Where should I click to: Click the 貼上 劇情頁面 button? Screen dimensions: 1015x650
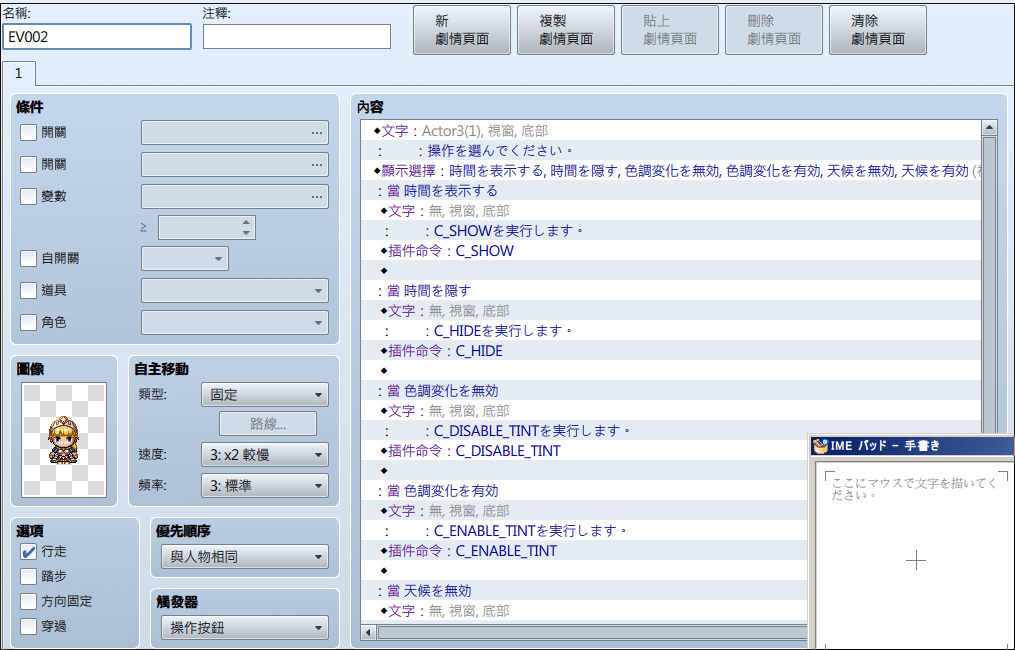coord(670,30)
